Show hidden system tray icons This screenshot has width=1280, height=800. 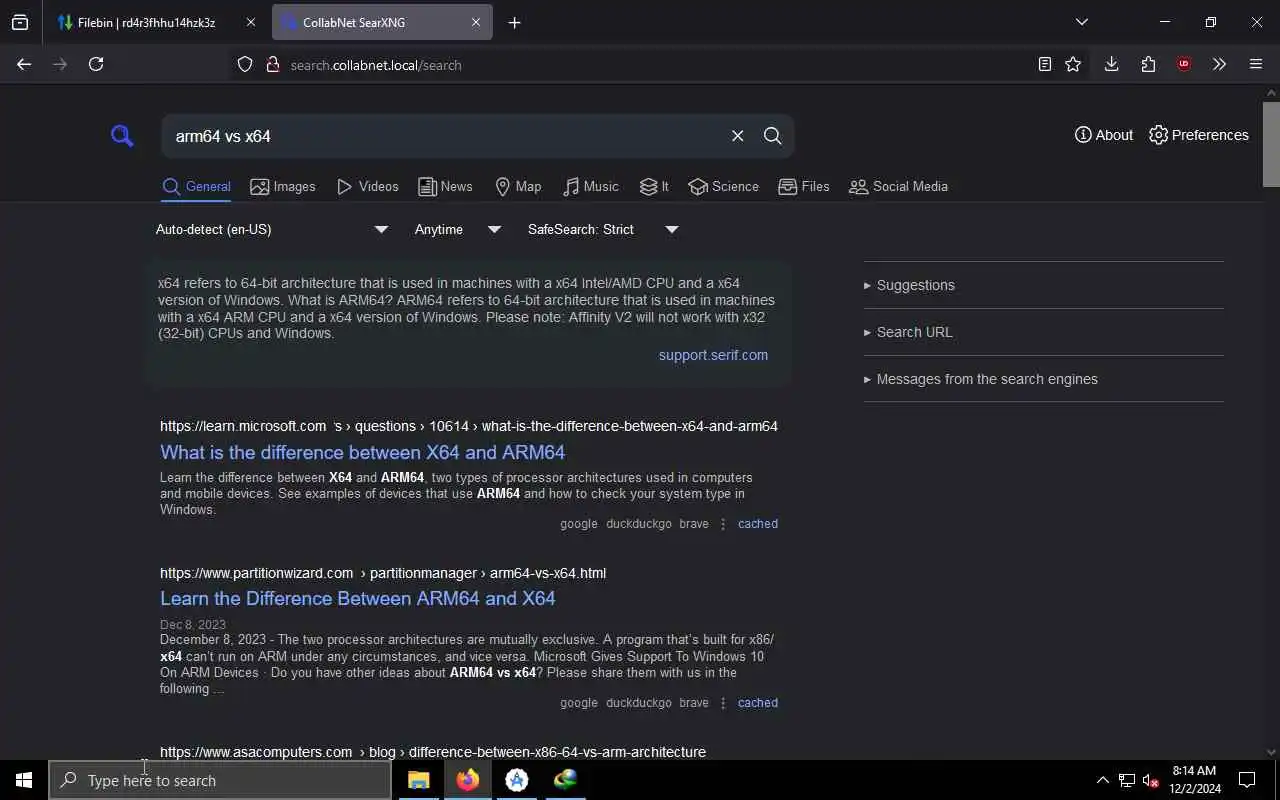point(1102,780)
